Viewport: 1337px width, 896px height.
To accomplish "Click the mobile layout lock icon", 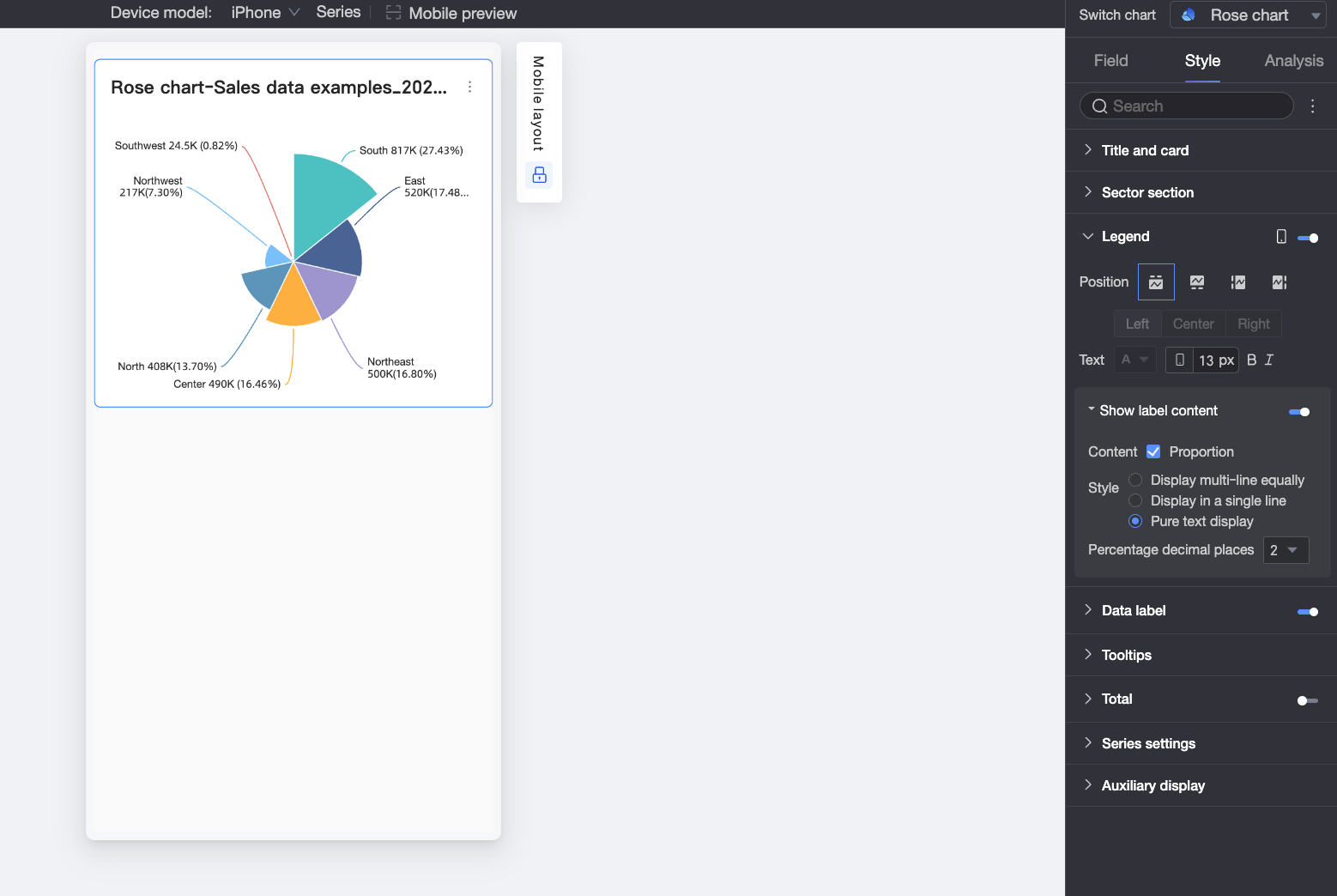I will coord(539,175).
